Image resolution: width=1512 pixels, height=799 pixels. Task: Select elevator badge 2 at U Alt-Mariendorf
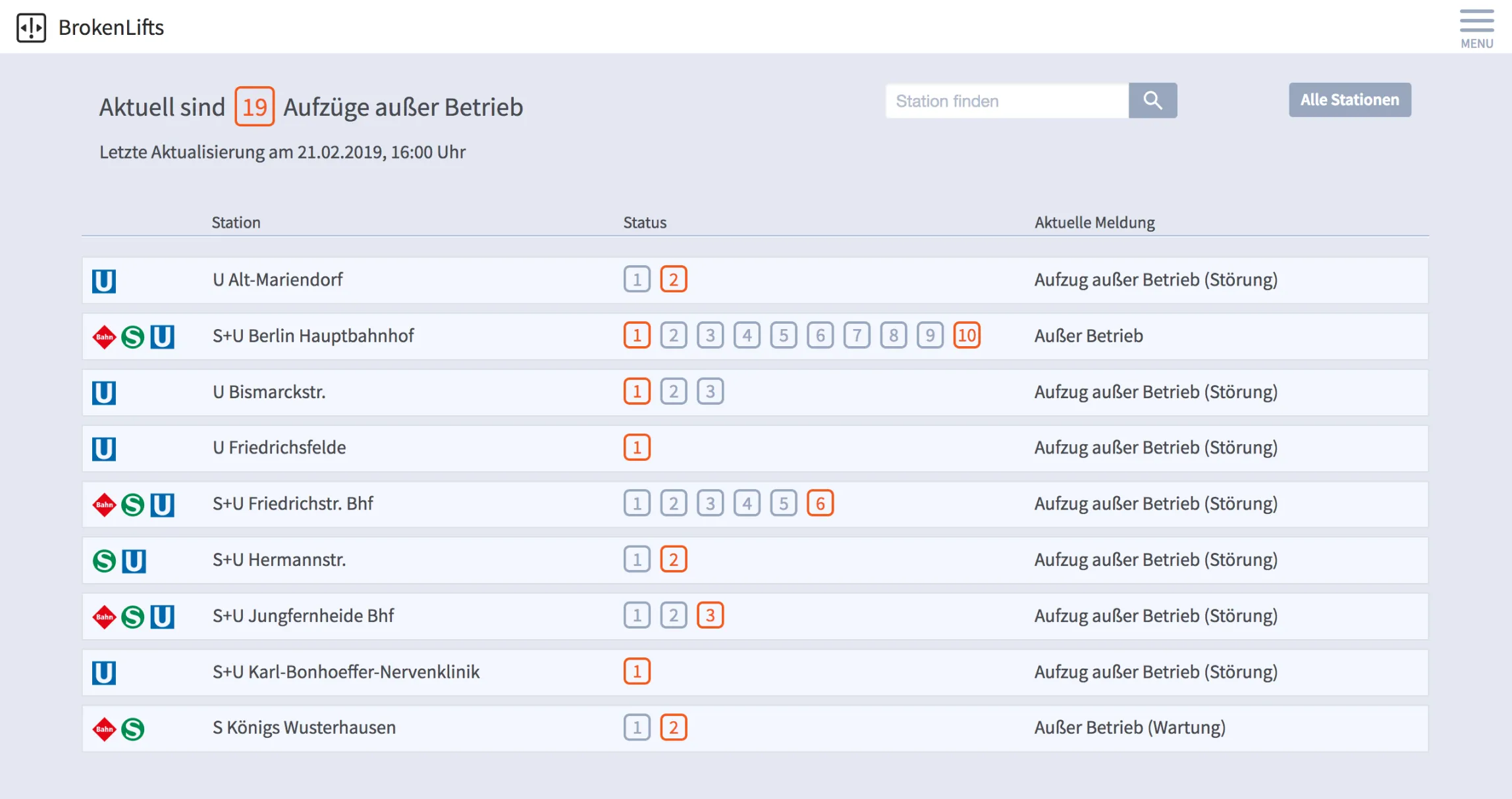673,280
